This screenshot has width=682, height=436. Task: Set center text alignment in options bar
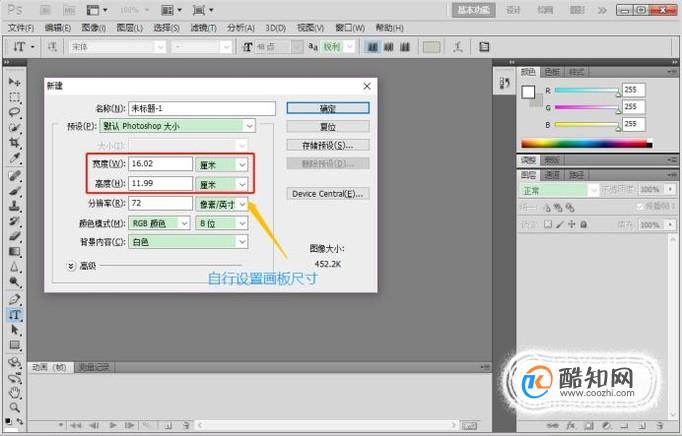pyautogui.click(x=389, y=47)
